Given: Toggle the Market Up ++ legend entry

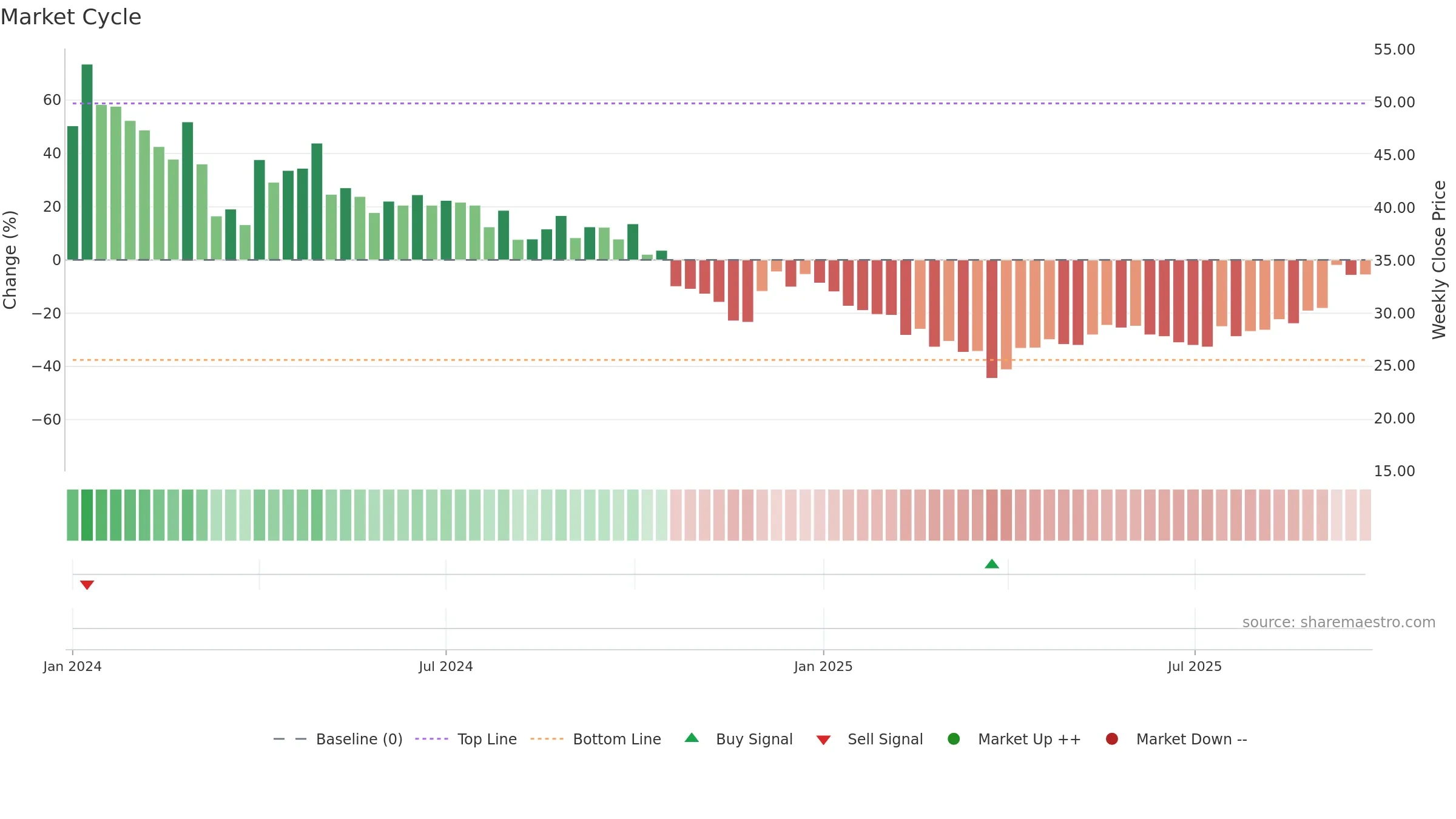Looking at the screenshot, I should (x=1014, y=739).
